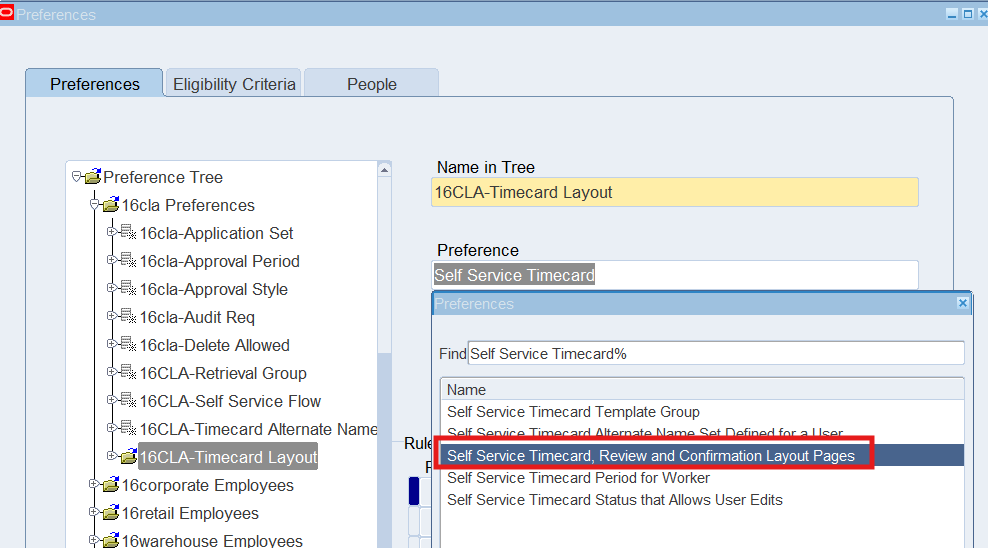Choose Self Service Timecard, Review and Confirmation Layout Pages
Image resolution: width=988 pixels, height=548 pixels.
pyautogui.click(x=651, y=456)
